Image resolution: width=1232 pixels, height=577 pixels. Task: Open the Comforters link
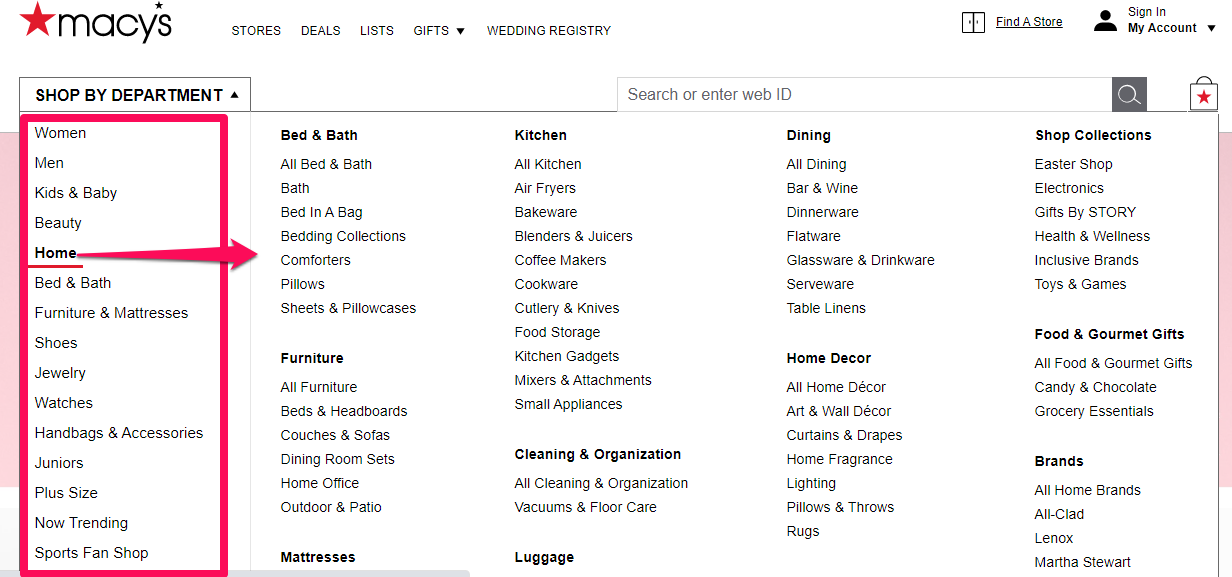point(316,260)
